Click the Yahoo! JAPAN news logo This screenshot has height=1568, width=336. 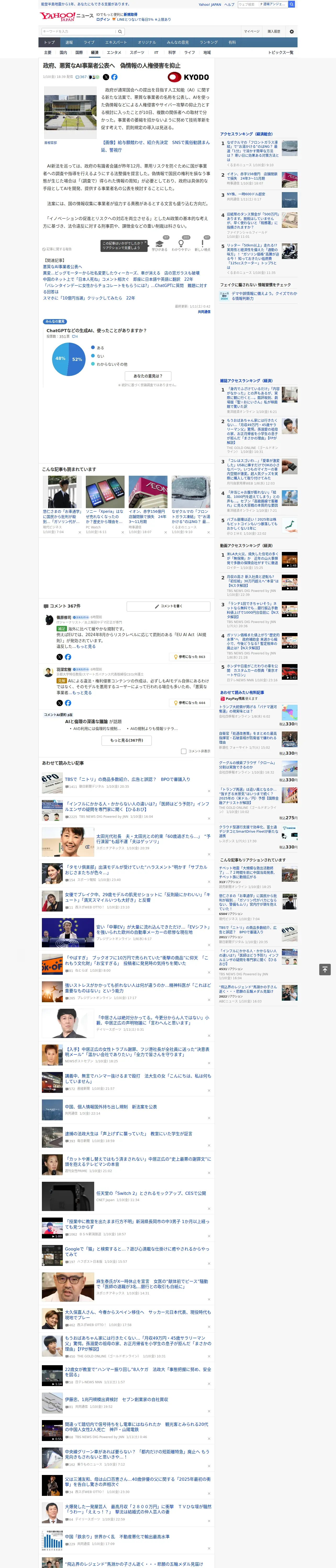pyautogui.click(x=66, y=16)
